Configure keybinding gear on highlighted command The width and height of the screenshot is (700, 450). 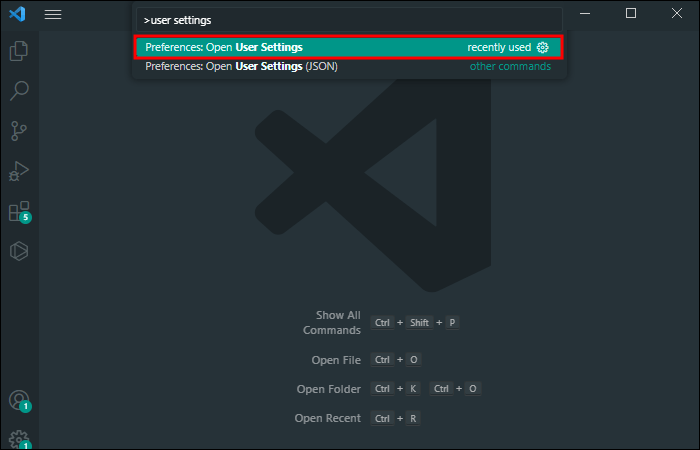coord(542,47)
